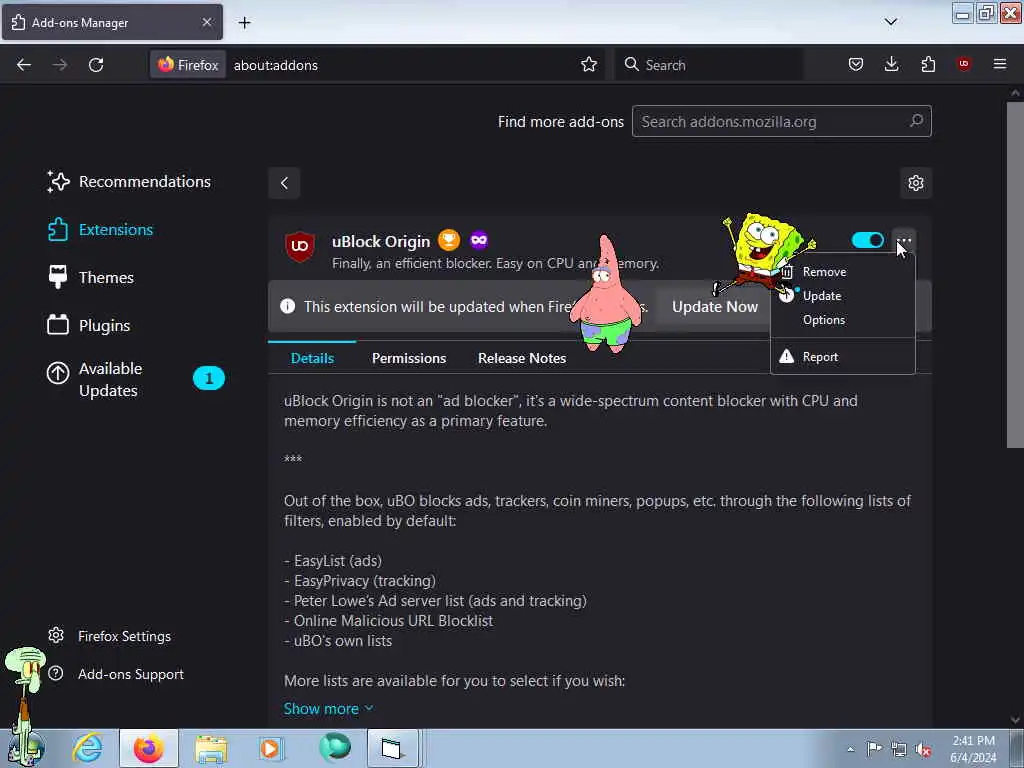
Task: Close the Add-ons Manager tab
Action: tap(206, 22)
